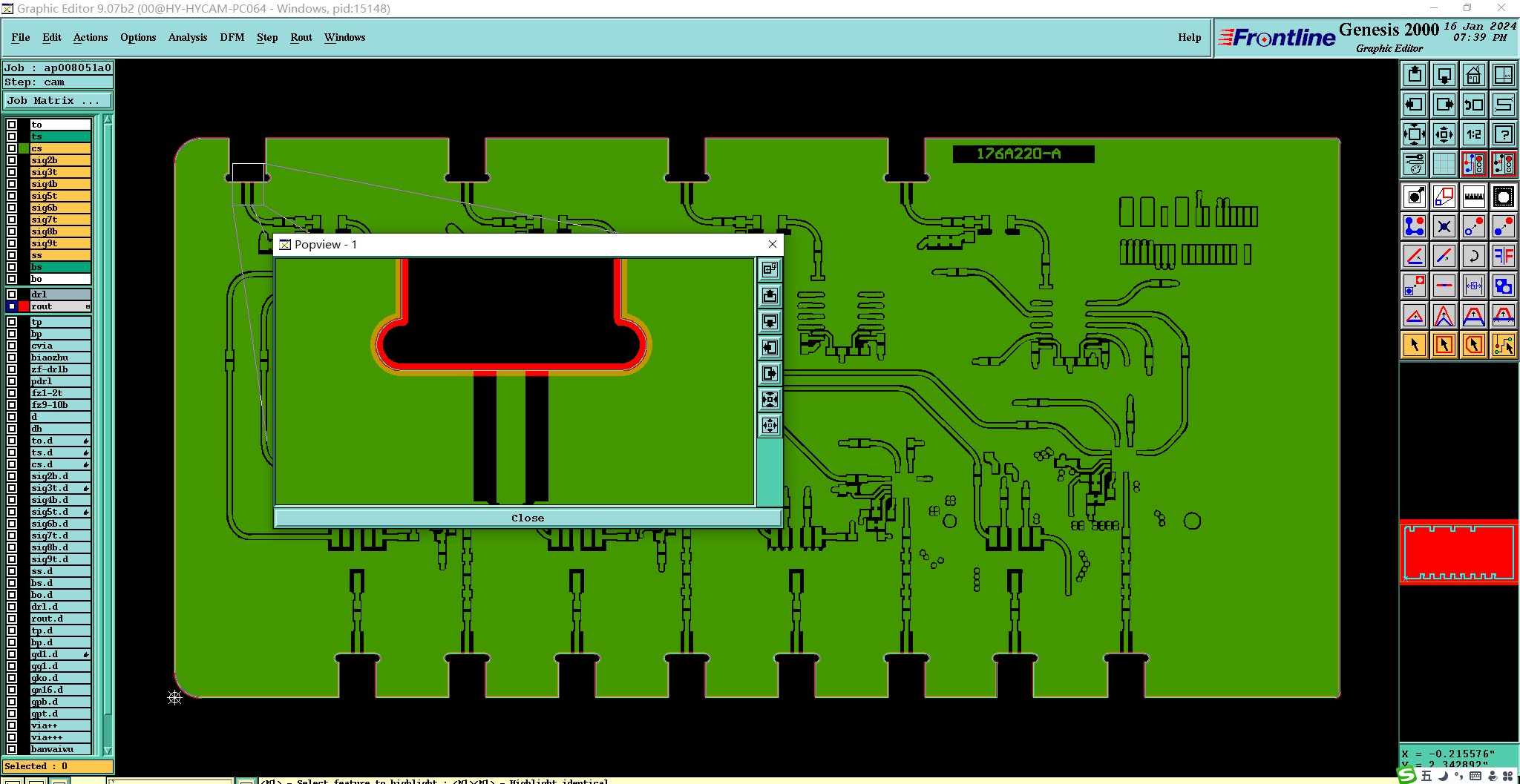Toggle visibility box for layer drl
Screen dimensions: 1520x784
[12, 294]
